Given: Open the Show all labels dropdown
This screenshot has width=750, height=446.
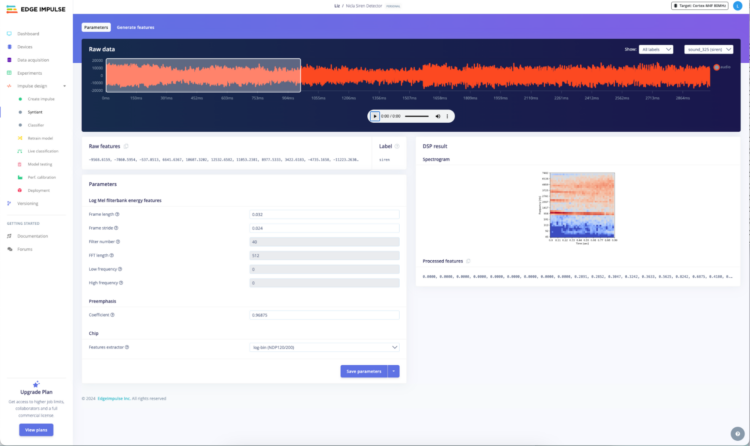Looking at the screenshot, I should tap(655, 48).
